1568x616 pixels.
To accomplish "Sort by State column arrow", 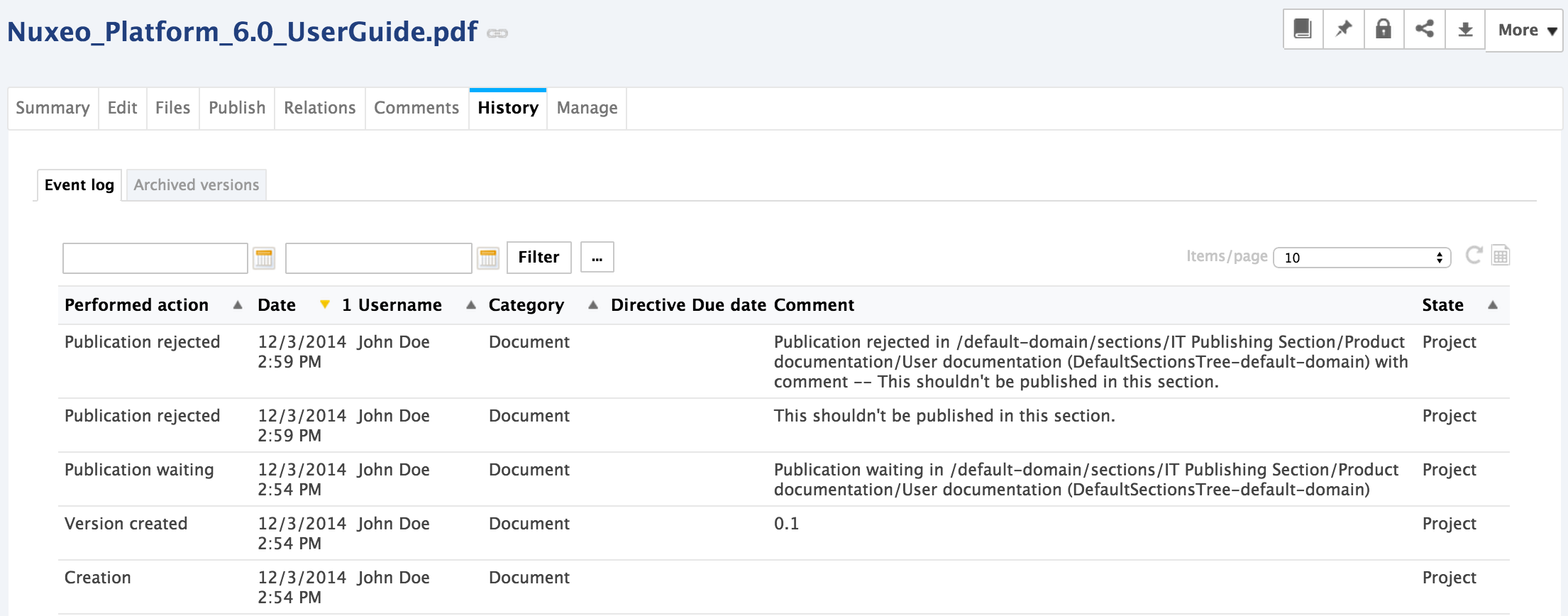I will coord(1493,305).
